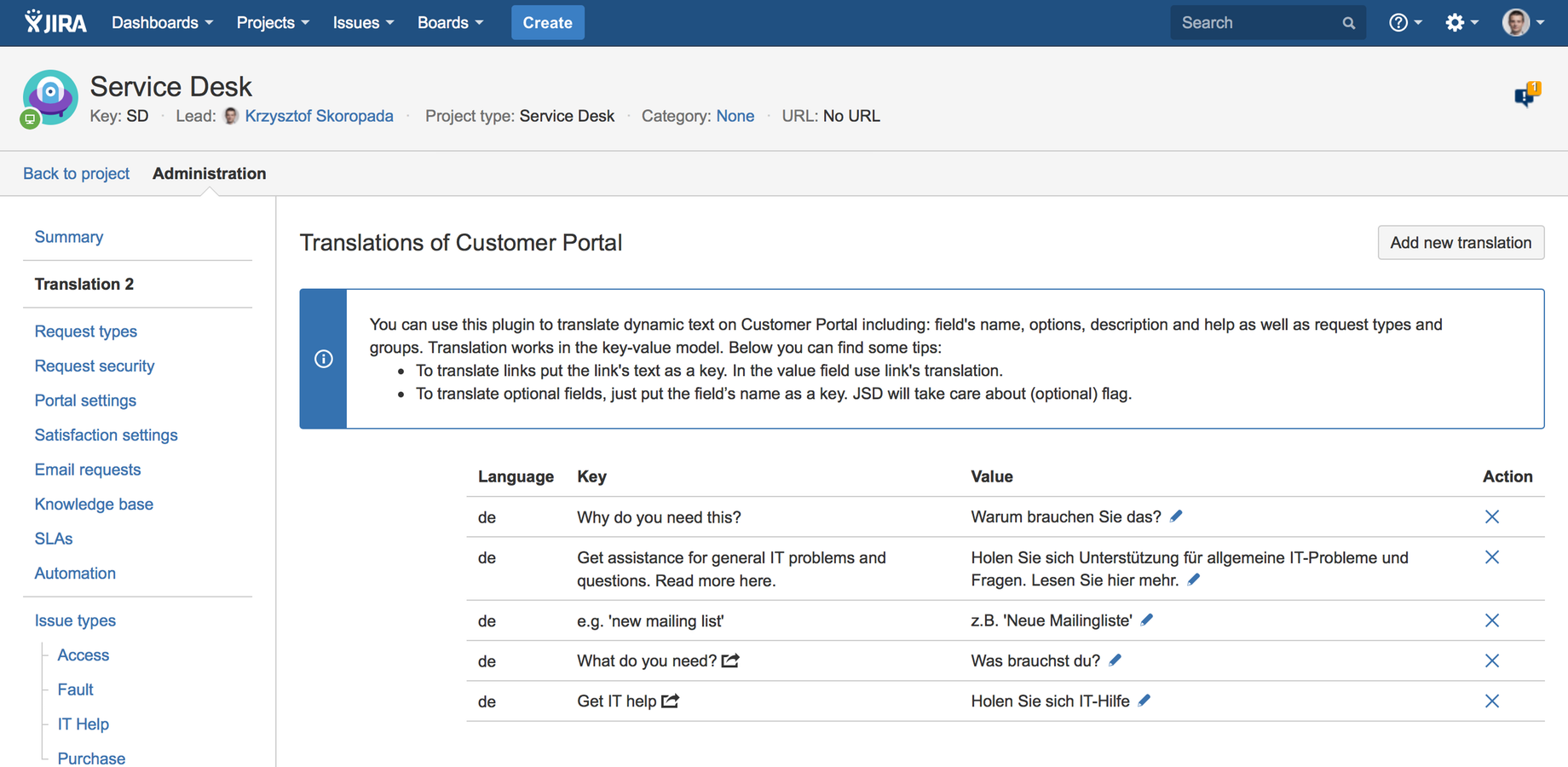1568x767 pixels.
Task: Open Knowledge base settings
Action: [x=94, y=505]
